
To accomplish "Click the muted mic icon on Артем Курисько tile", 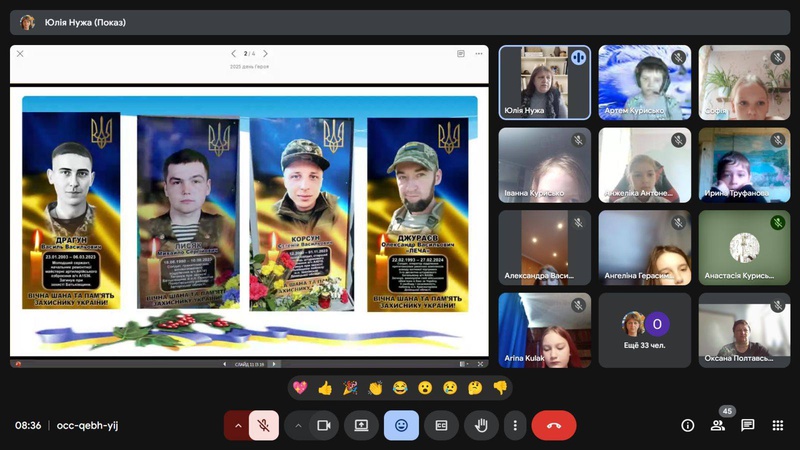I will (x=678, y=57).
